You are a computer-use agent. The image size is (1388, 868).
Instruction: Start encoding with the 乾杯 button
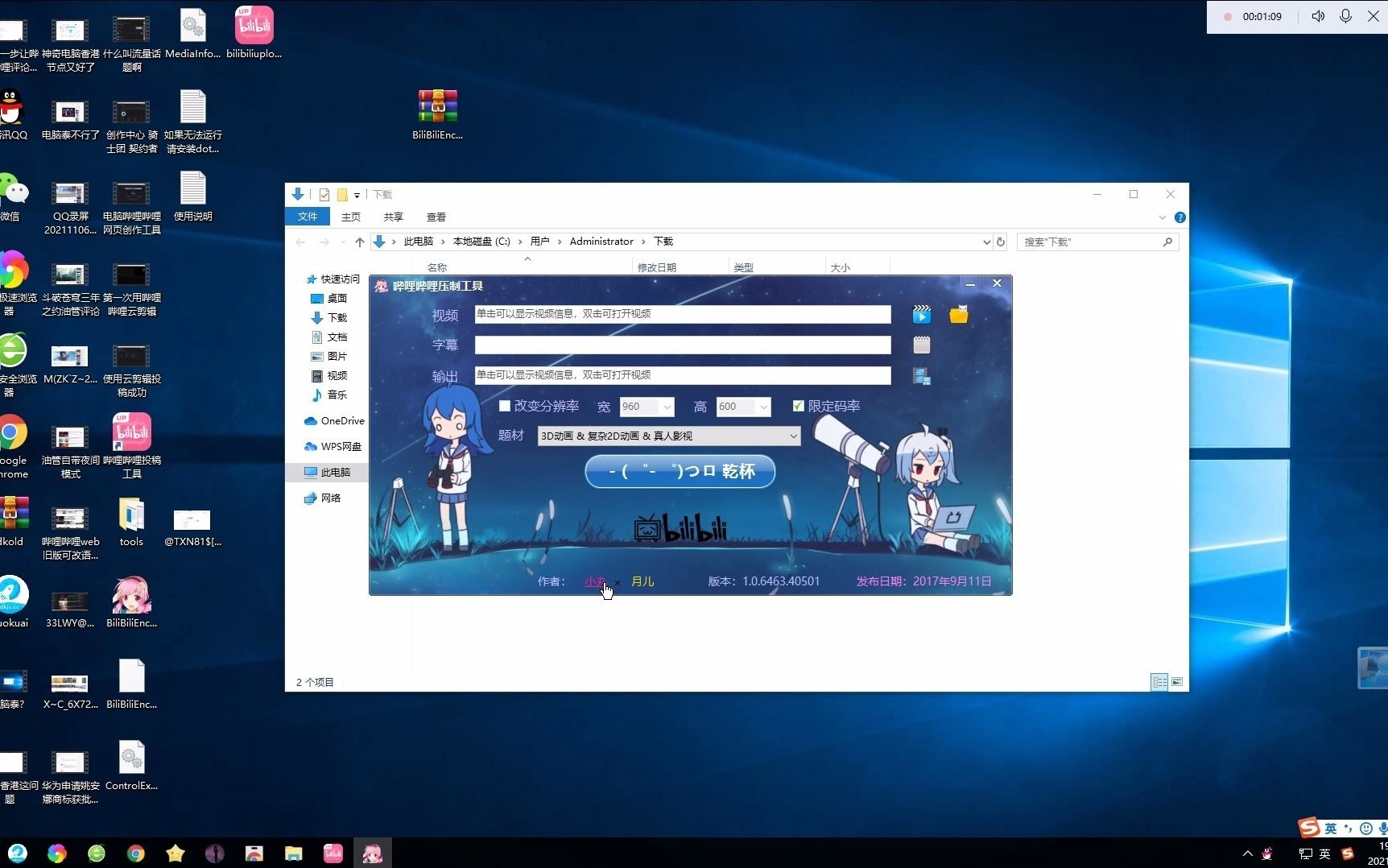(x=680, y=471)
